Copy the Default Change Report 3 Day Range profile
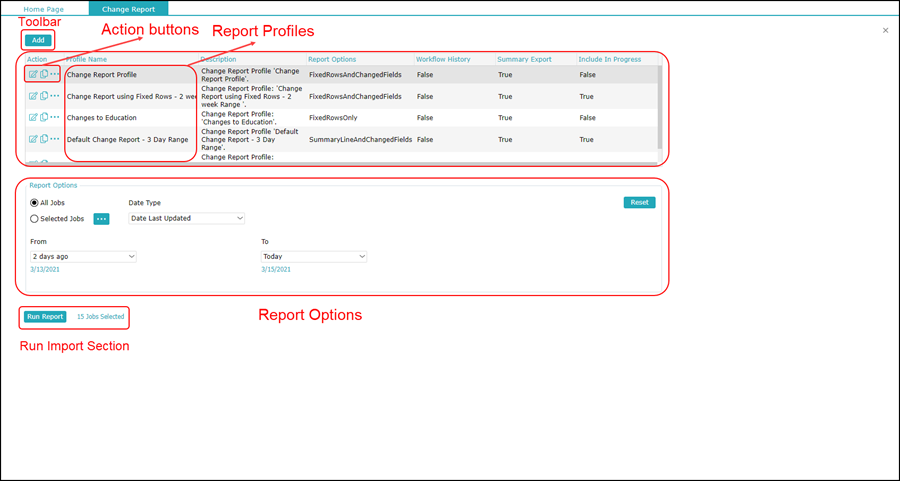 (x=44, y=139)
